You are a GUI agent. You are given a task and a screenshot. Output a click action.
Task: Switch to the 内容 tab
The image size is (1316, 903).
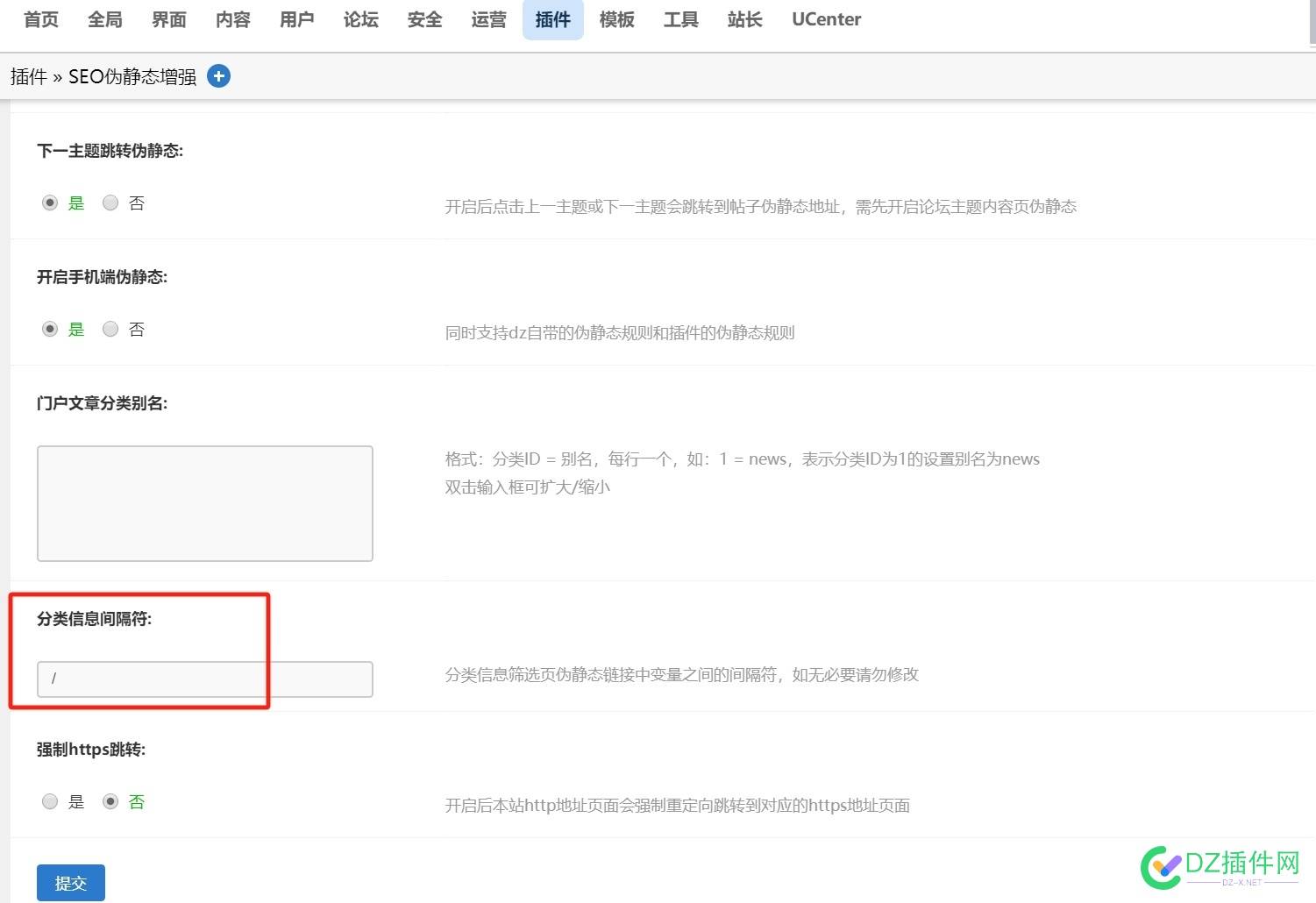pos(233,19)
